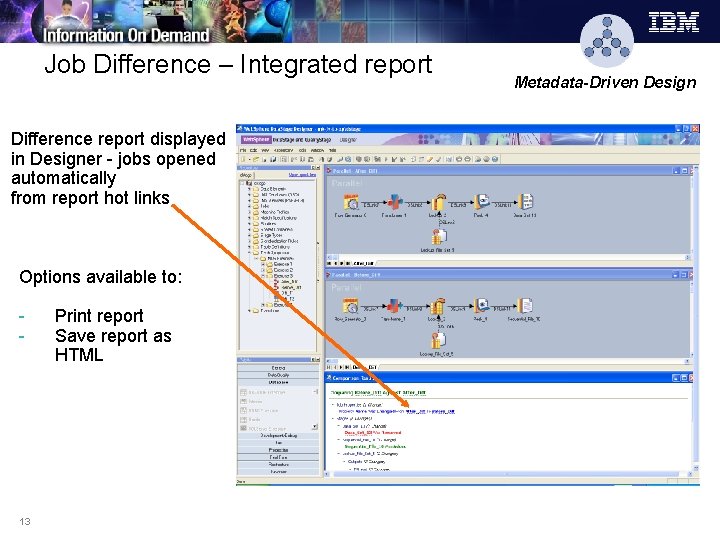This screenshot has height=540, width=720.
Task: Click the yellow Open folder toolbar icon
Action: (256, 159)
